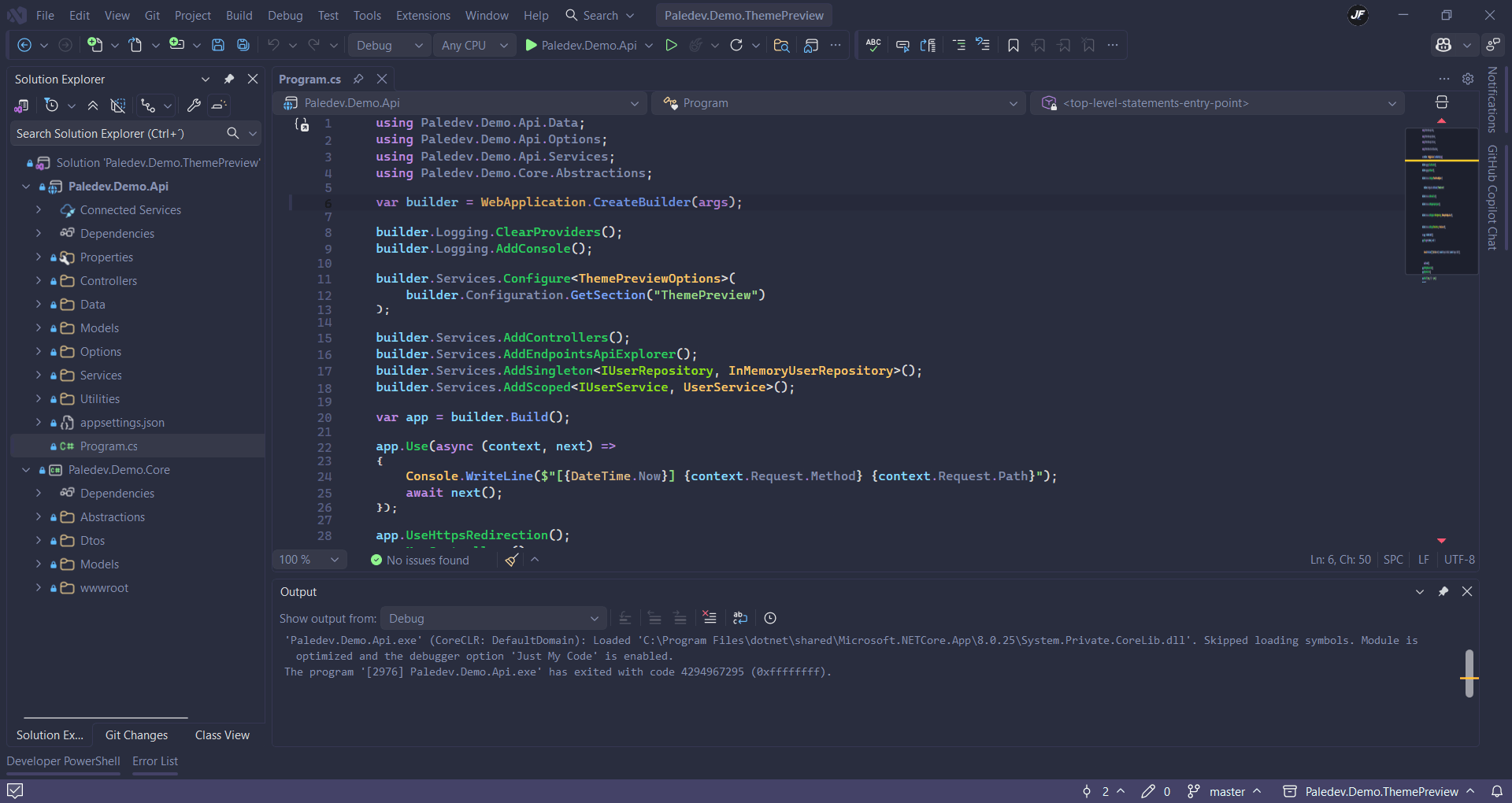The height and width of the screenshot is (803, 1512).
Task: Click the code cleanup broom icon
Action: [512, 560]
